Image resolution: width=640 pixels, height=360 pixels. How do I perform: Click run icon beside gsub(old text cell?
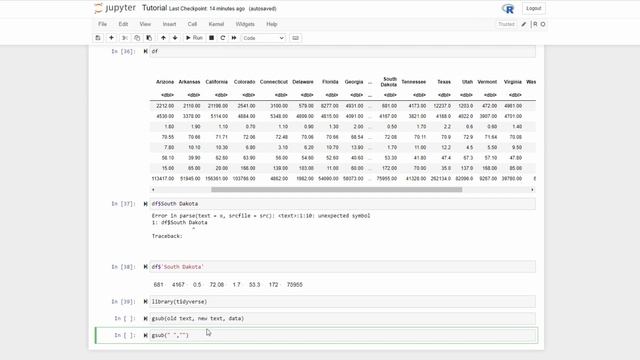(146, 318)
